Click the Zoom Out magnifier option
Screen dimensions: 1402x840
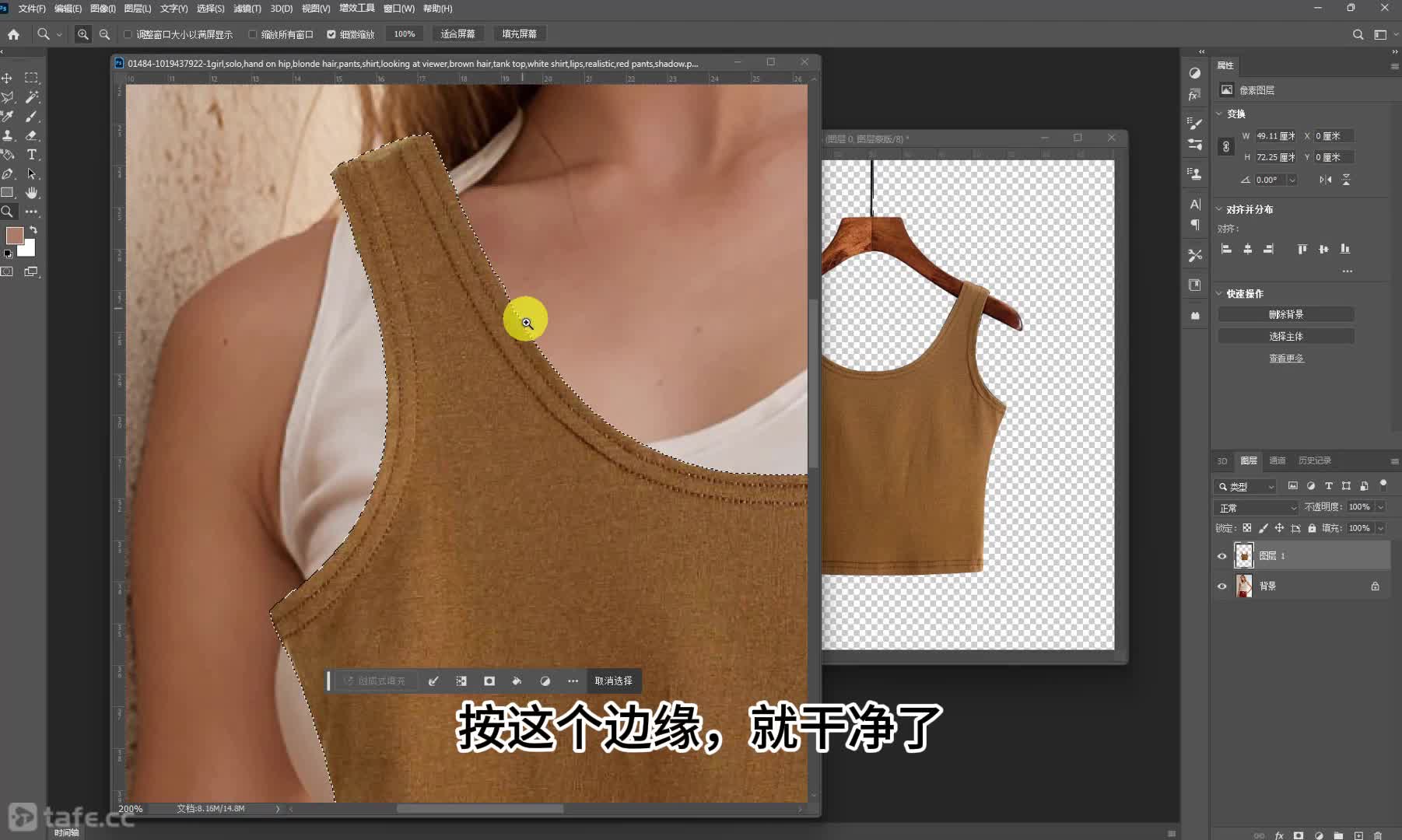[x=104, y=34]
